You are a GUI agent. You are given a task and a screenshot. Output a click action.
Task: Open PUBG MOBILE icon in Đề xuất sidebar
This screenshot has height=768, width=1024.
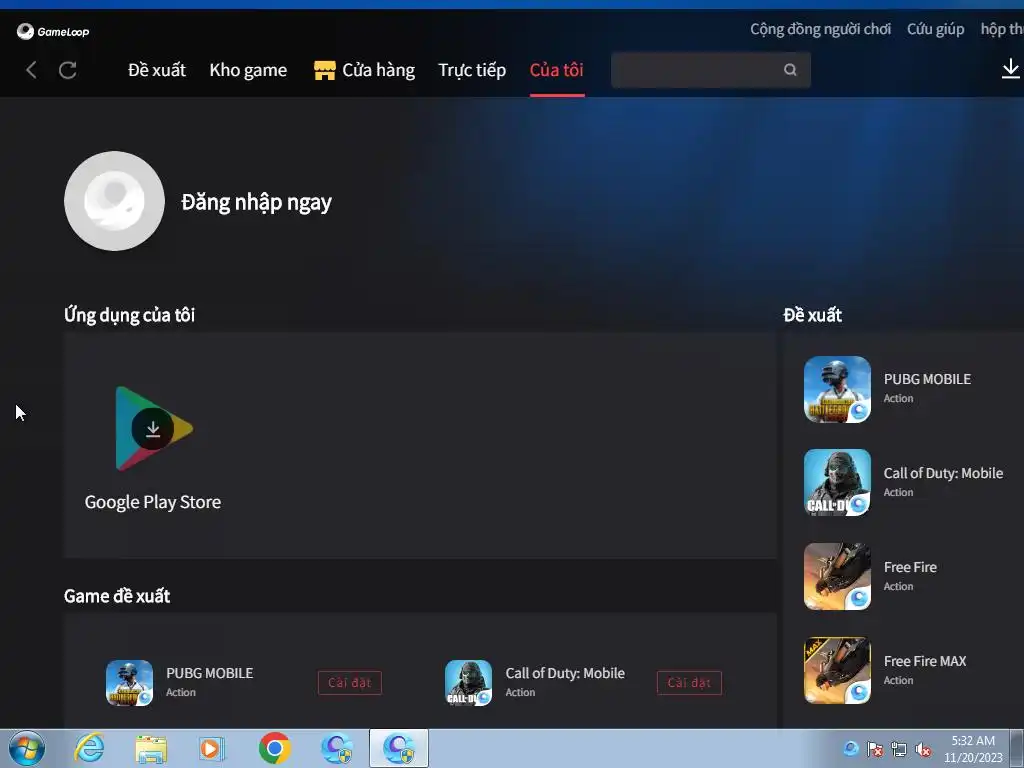(837, 389)
